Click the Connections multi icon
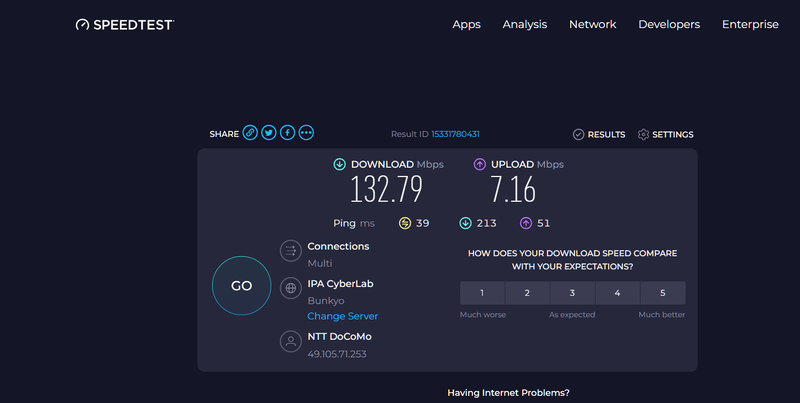This screenshot has width=800, height=403. pos(290,251)
